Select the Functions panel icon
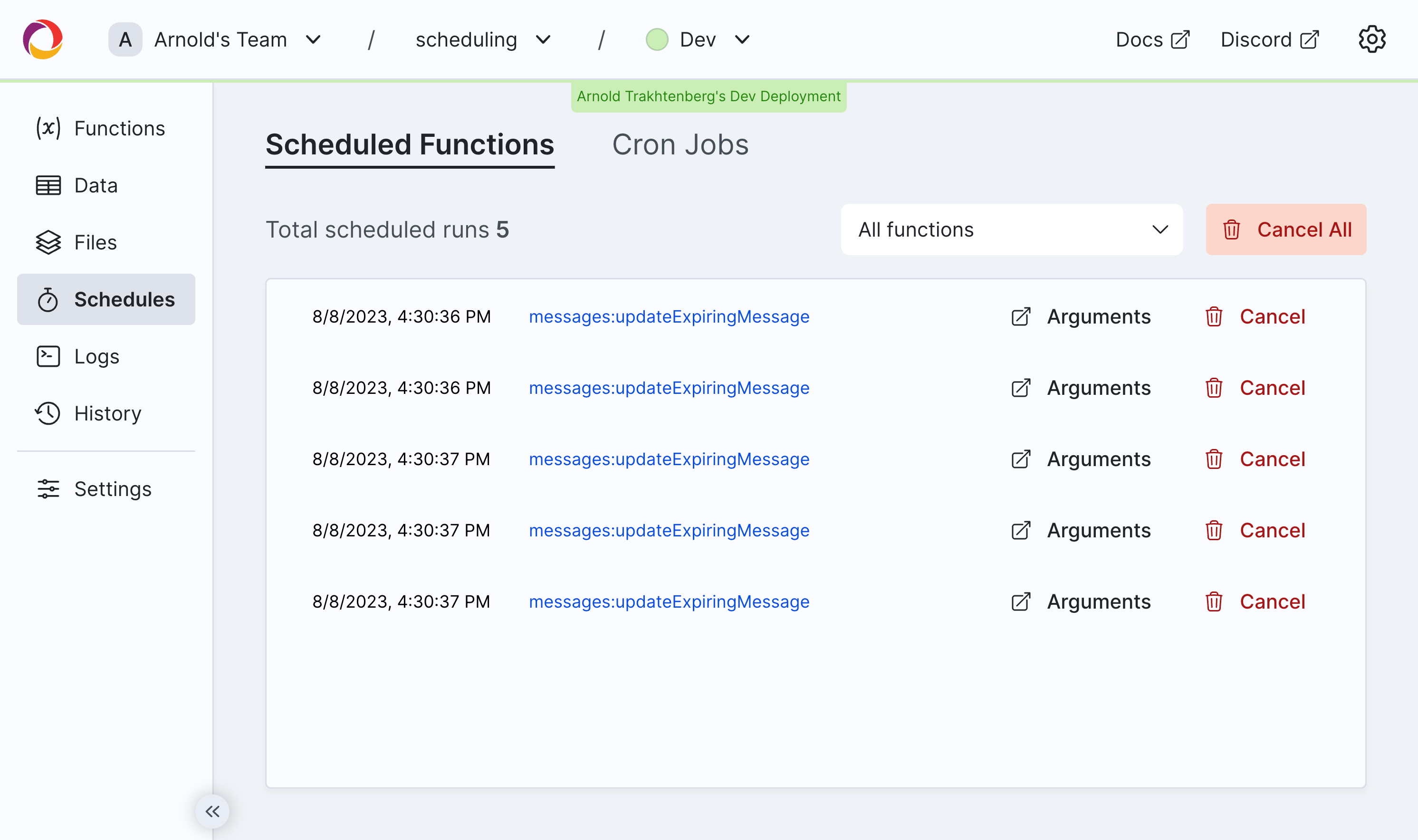1418x840 pixels. pos(48,128)
